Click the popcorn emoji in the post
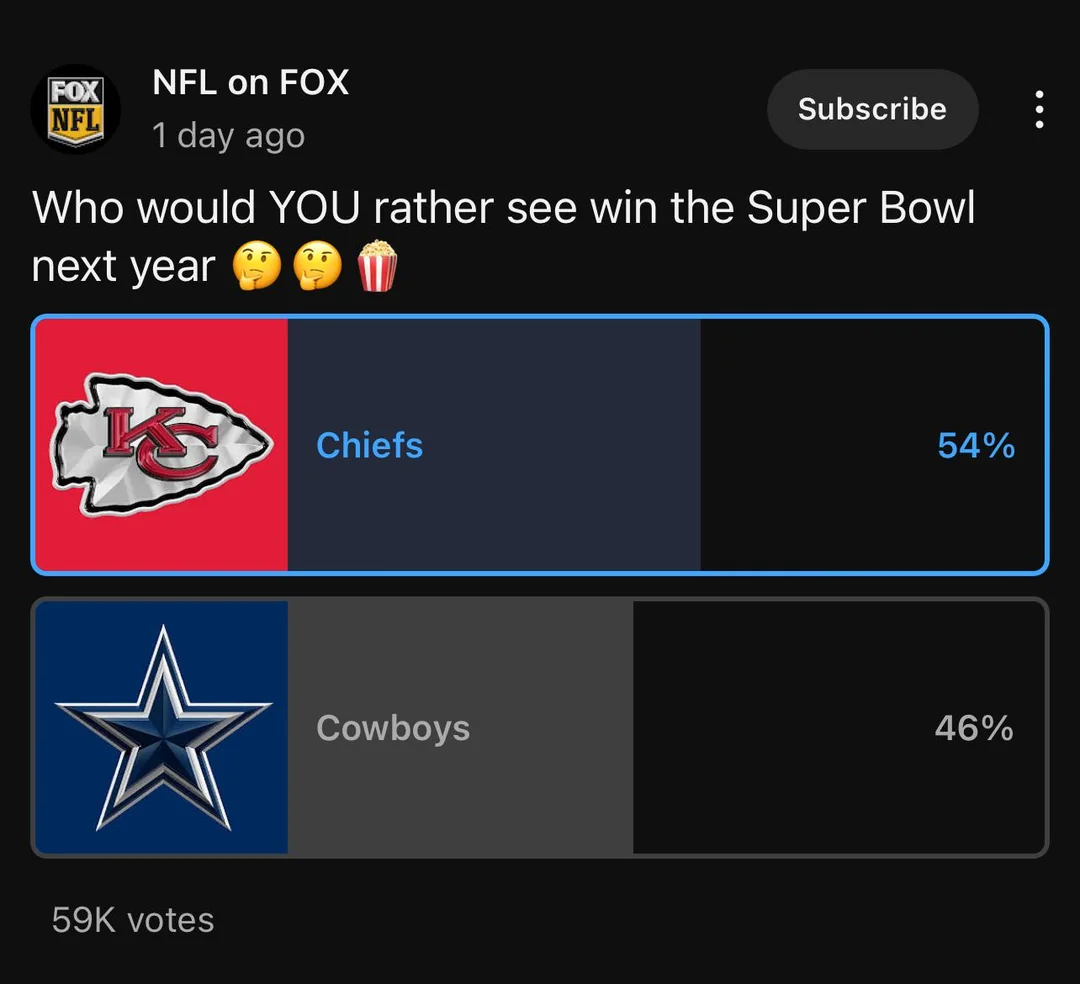Image resolution: width=1080 pixels, height=984 pixels. pyautogui.click(x=377, y=267)
